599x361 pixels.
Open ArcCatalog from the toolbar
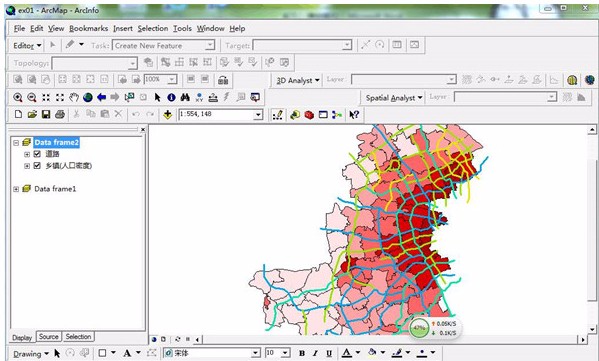tap(295, 115)
